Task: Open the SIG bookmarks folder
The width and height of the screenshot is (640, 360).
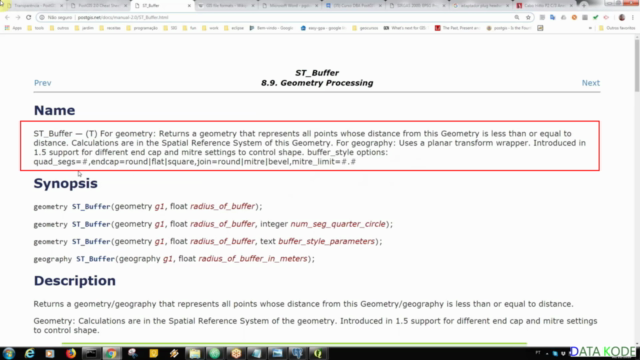Action: [x=170, y=28]
